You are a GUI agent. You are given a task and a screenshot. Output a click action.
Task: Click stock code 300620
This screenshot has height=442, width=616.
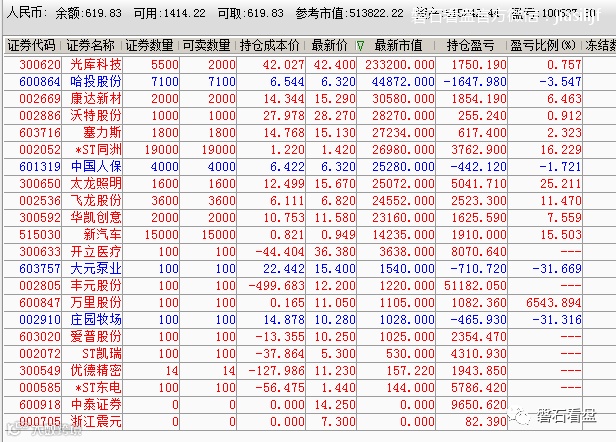(40, 64)
